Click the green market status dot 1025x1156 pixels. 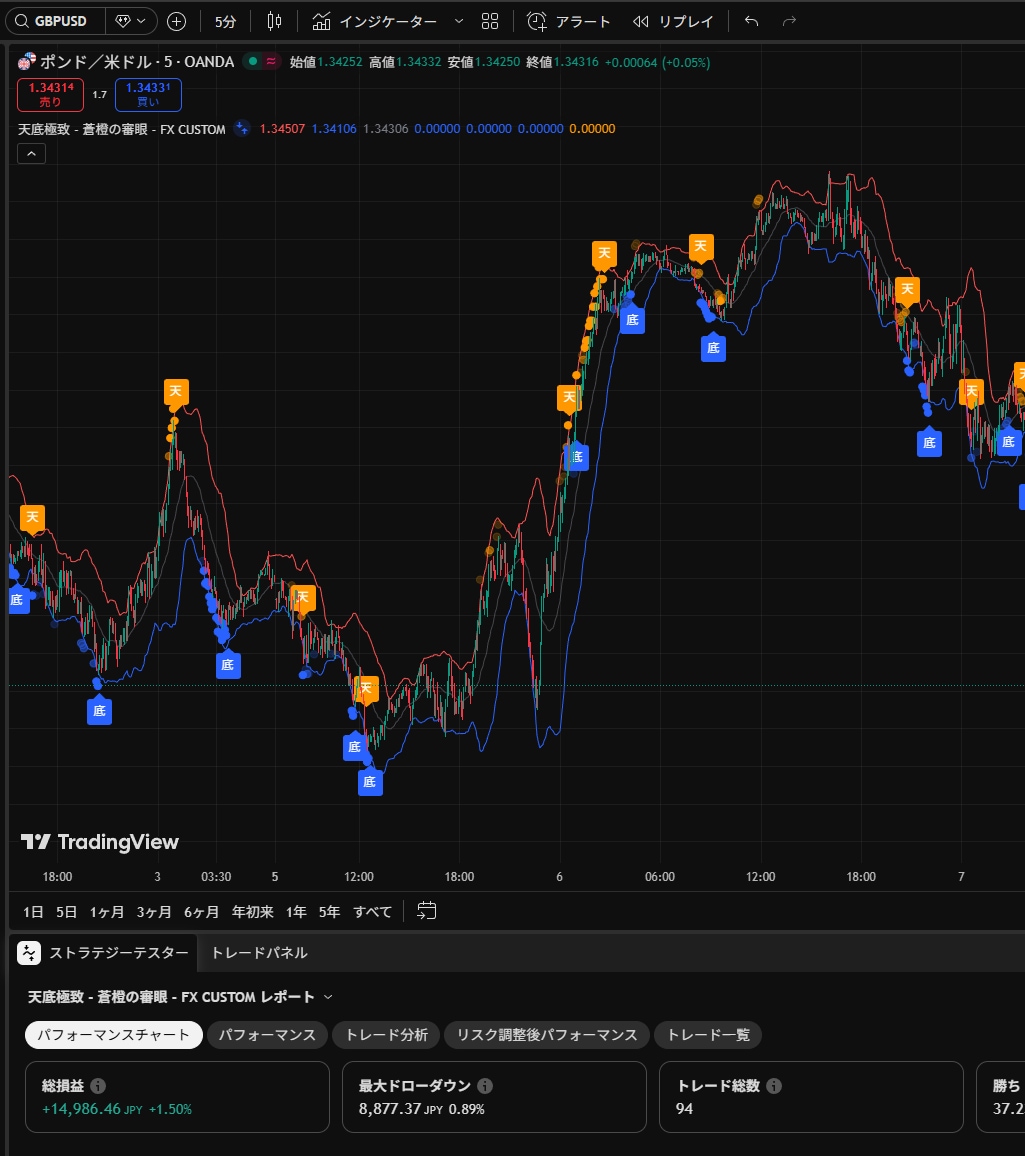pyautogui.click(x=253, y=62)
